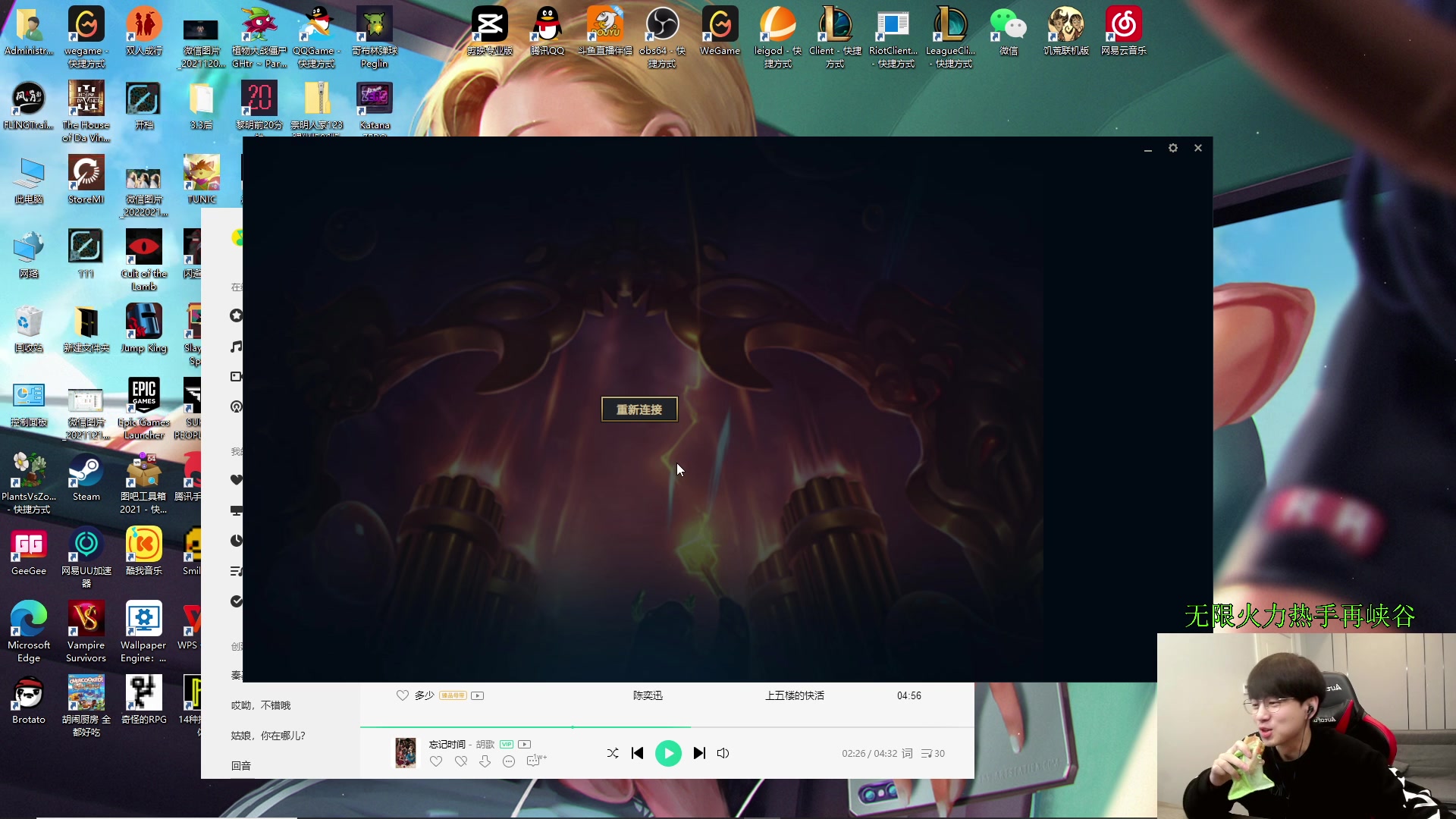
Task: Toggle shuffle playback mode
Action: tap(613, 753)
